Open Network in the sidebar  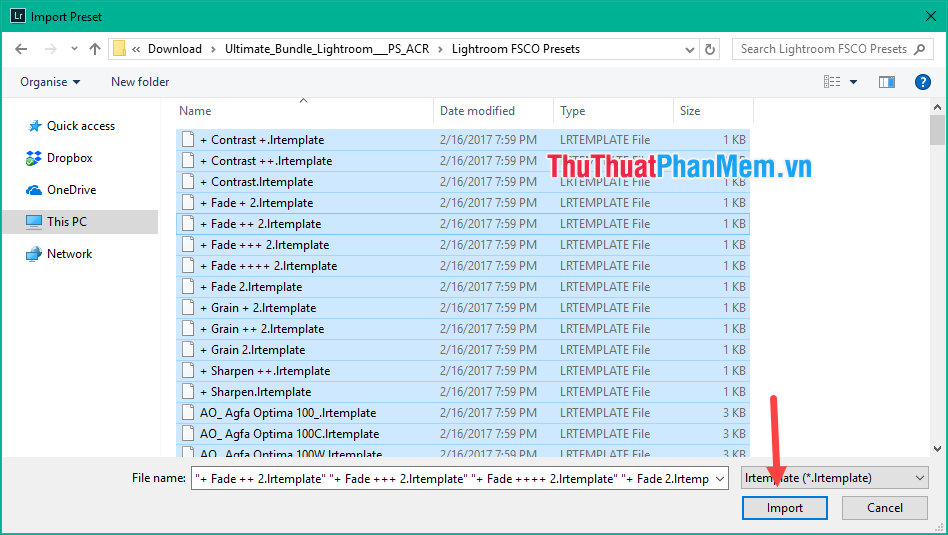point(59,254)
